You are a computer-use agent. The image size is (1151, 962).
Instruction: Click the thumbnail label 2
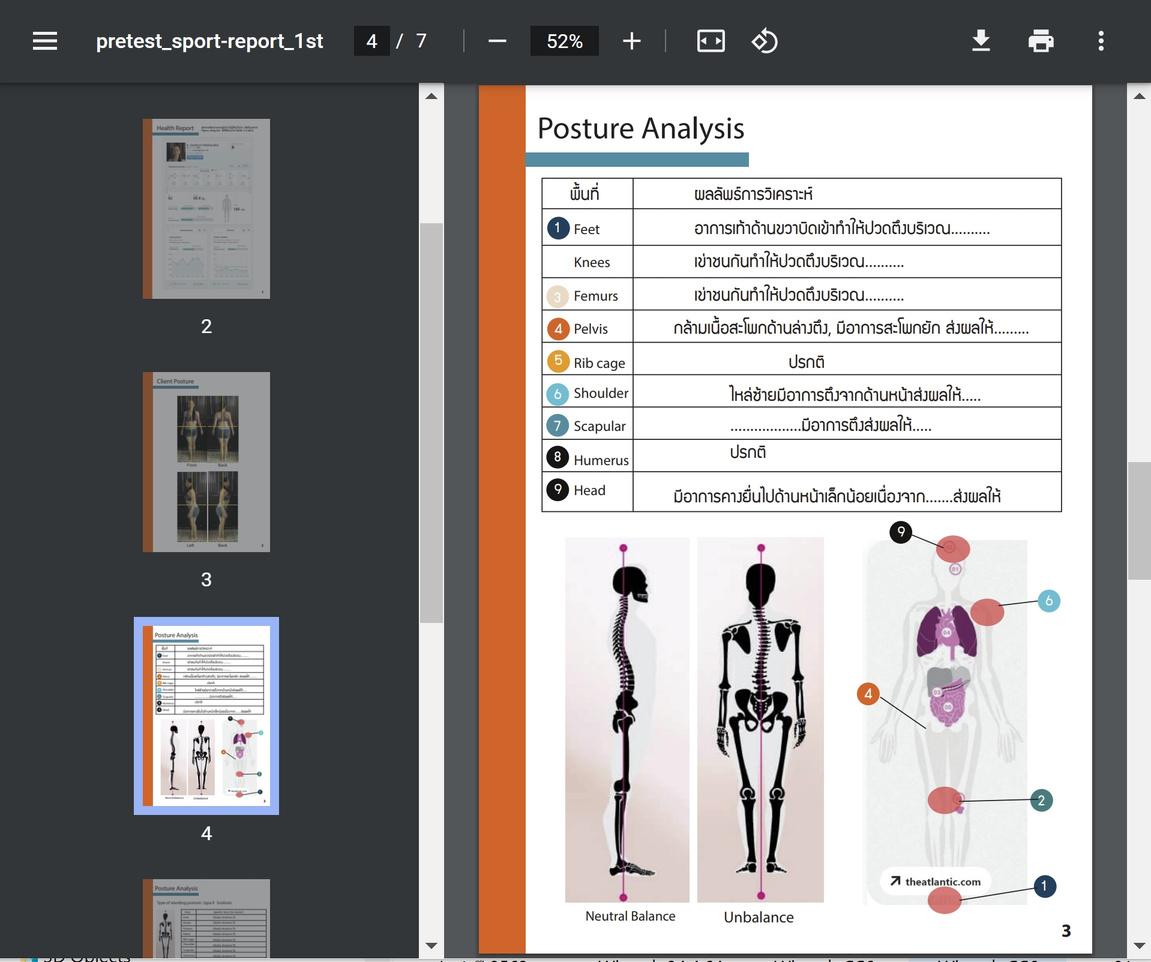pos(206,327)
